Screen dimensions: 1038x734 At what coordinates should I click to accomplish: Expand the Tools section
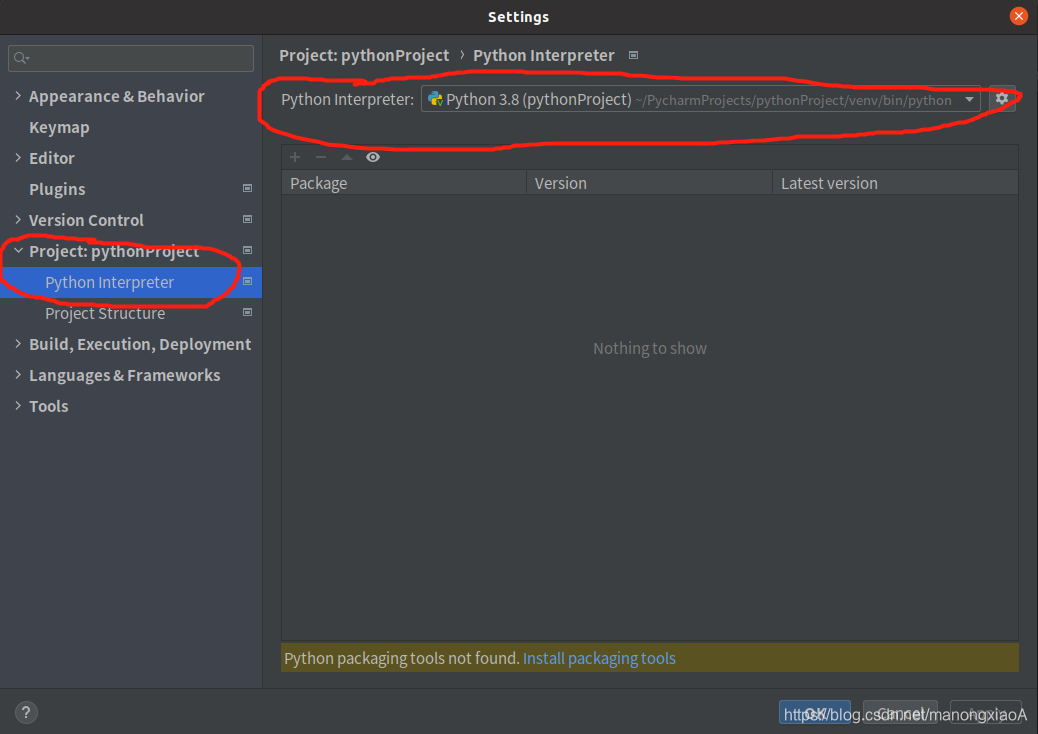point(18,406)
